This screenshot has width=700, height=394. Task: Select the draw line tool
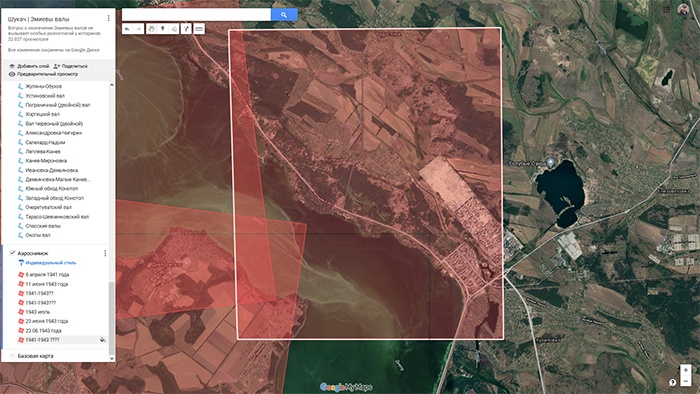(175, 29)
